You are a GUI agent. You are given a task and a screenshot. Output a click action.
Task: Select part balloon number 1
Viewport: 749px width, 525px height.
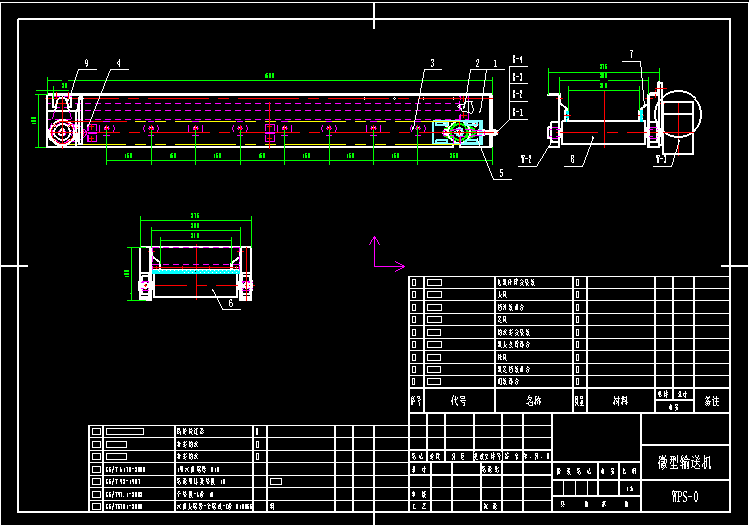[495, 63]
